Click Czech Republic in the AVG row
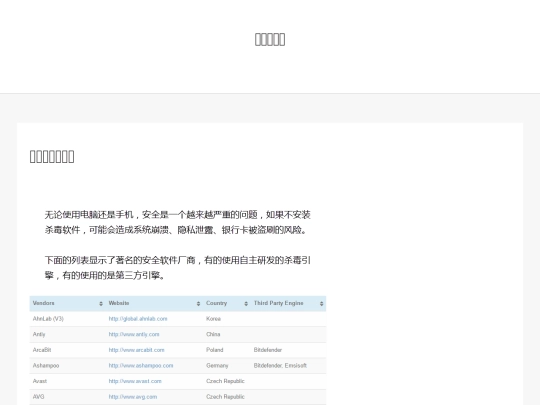The width and height of the screenshot is (540, 405). click(225, 397)
